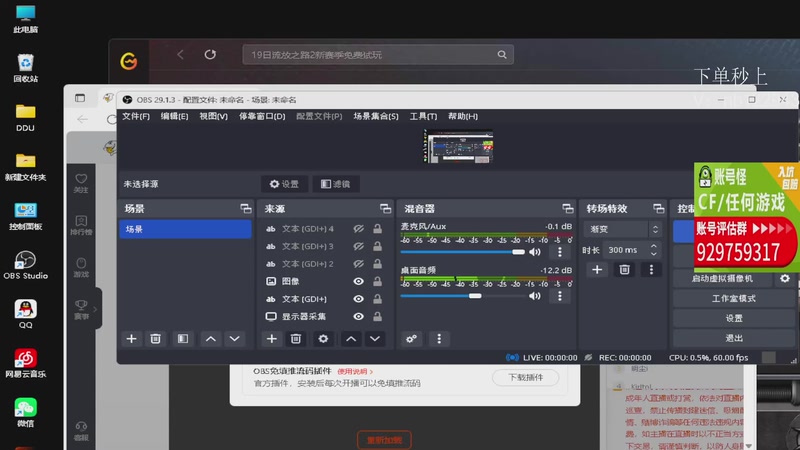The height and width of the screenshot is (450, 800).
Task: Pop out the 来源 dock
Action: click(385, 208)
